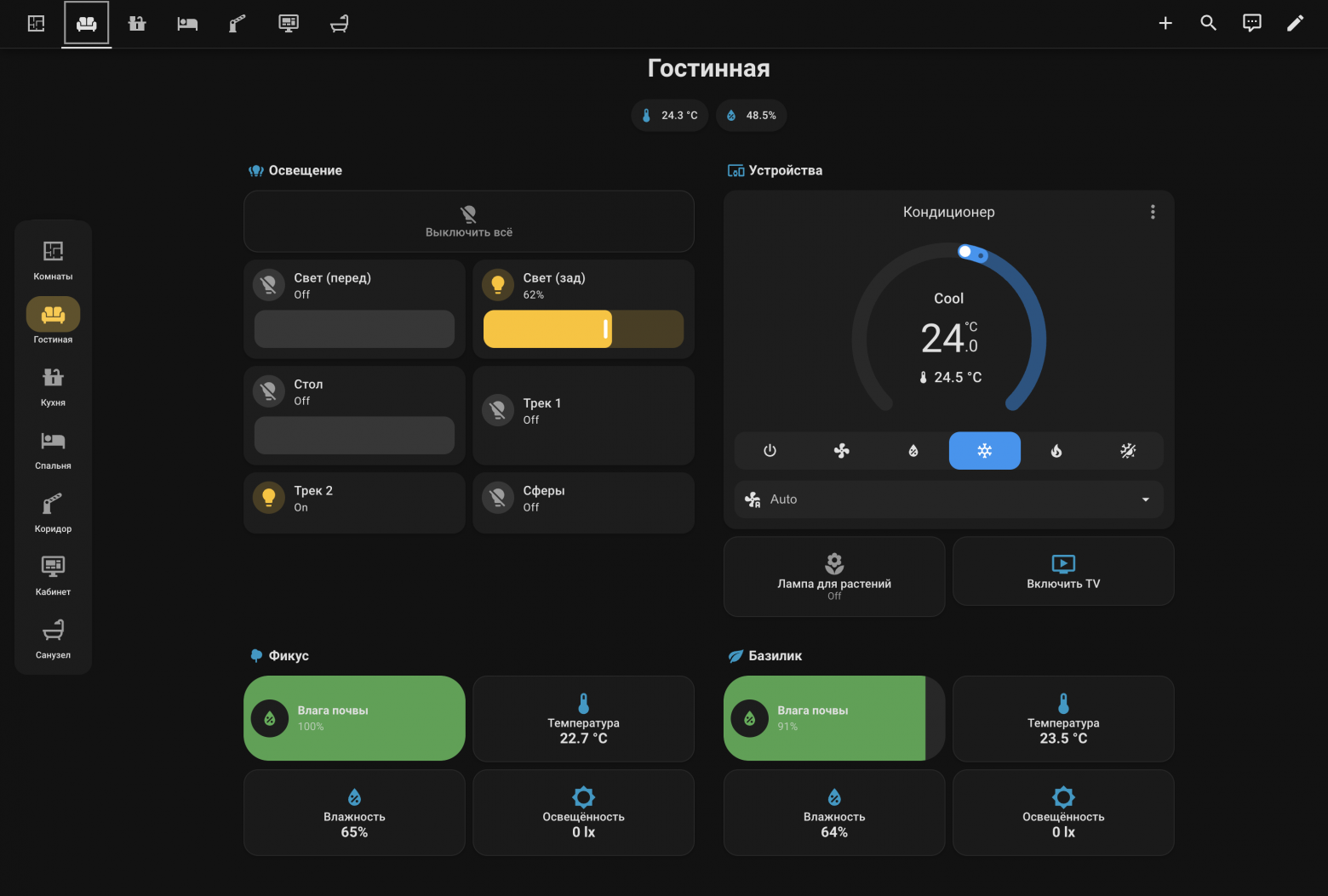Open Кондиционер three-dot menu

[1153, 212]
